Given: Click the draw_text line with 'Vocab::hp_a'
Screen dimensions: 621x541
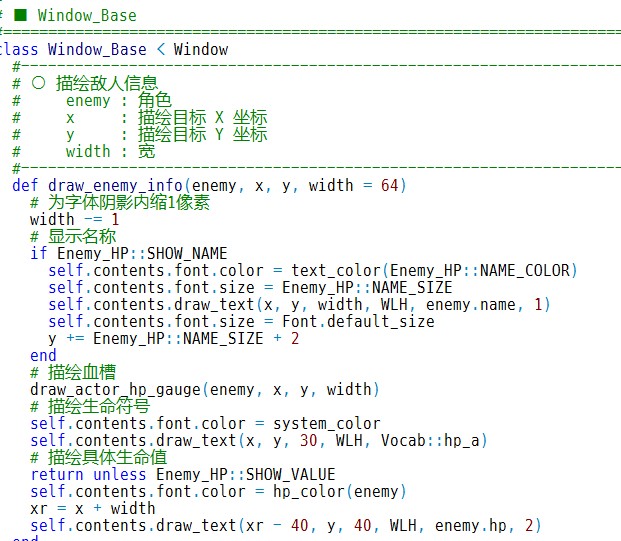Looking at the screenshot, I should 259,441.
